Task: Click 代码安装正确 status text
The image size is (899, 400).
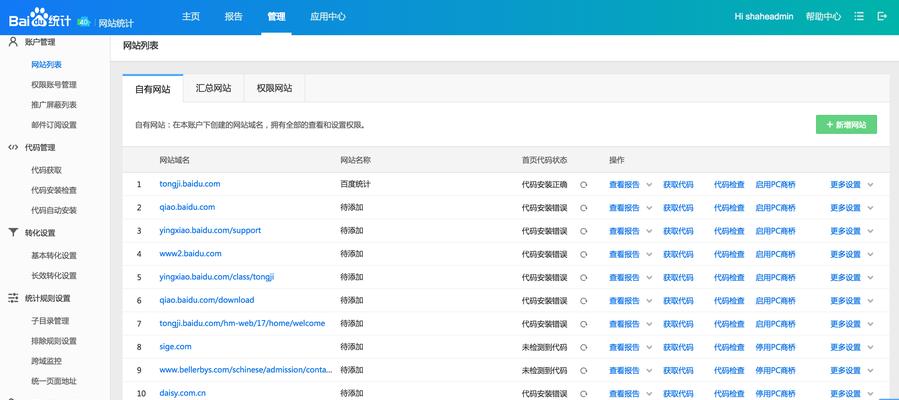Action: click(544, 185)
